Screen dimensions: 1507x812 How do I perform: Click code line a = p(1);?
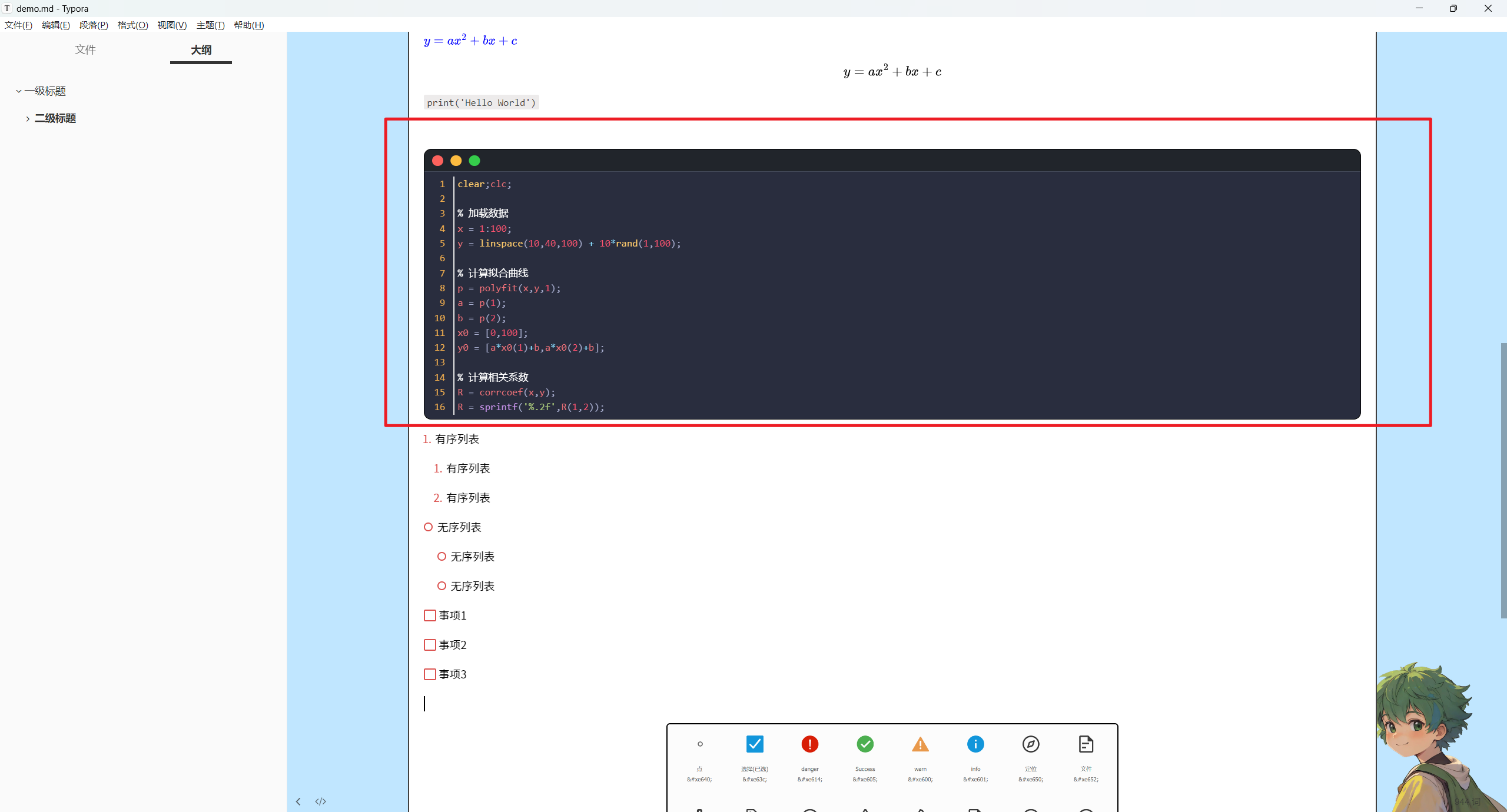[x=482, y=303]
